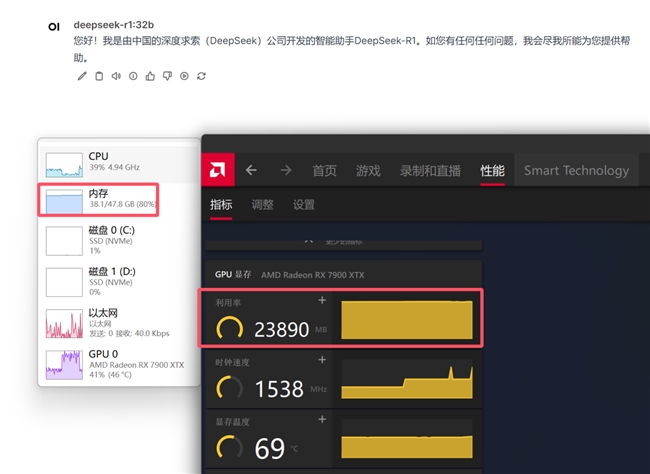650x474 pixels.
Task: Open the 录制和直播 tab
Action: tap(430, 171)
